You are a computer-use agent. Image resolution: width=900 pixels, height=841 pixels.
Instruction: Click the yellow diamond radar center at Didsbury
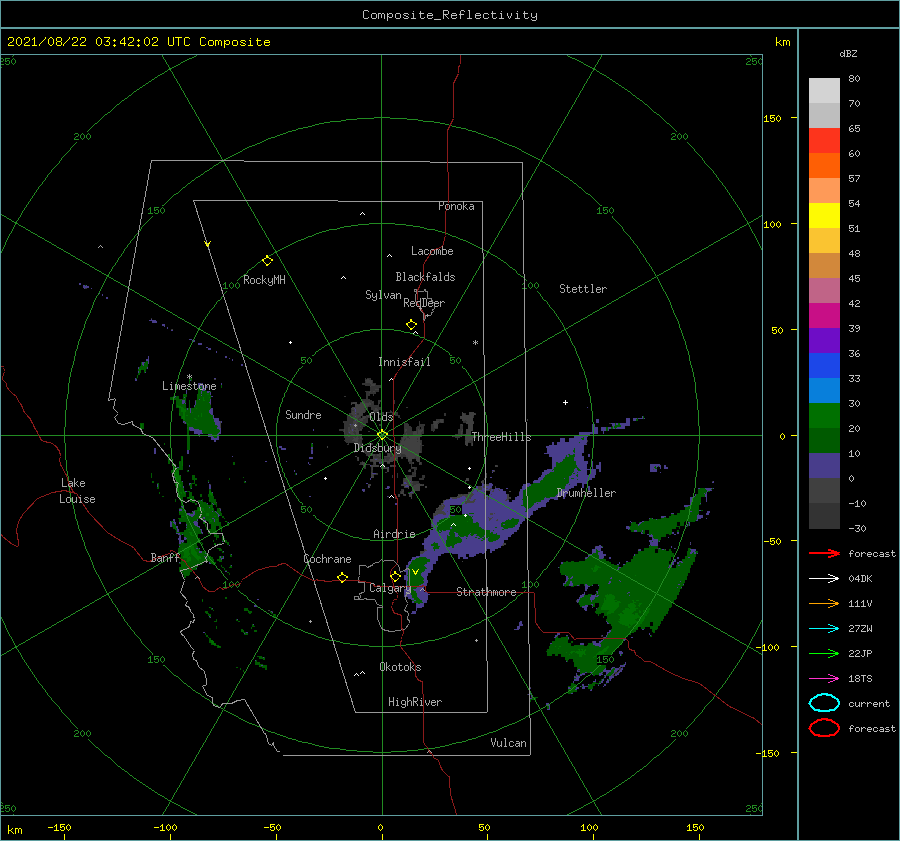(382, 435)
